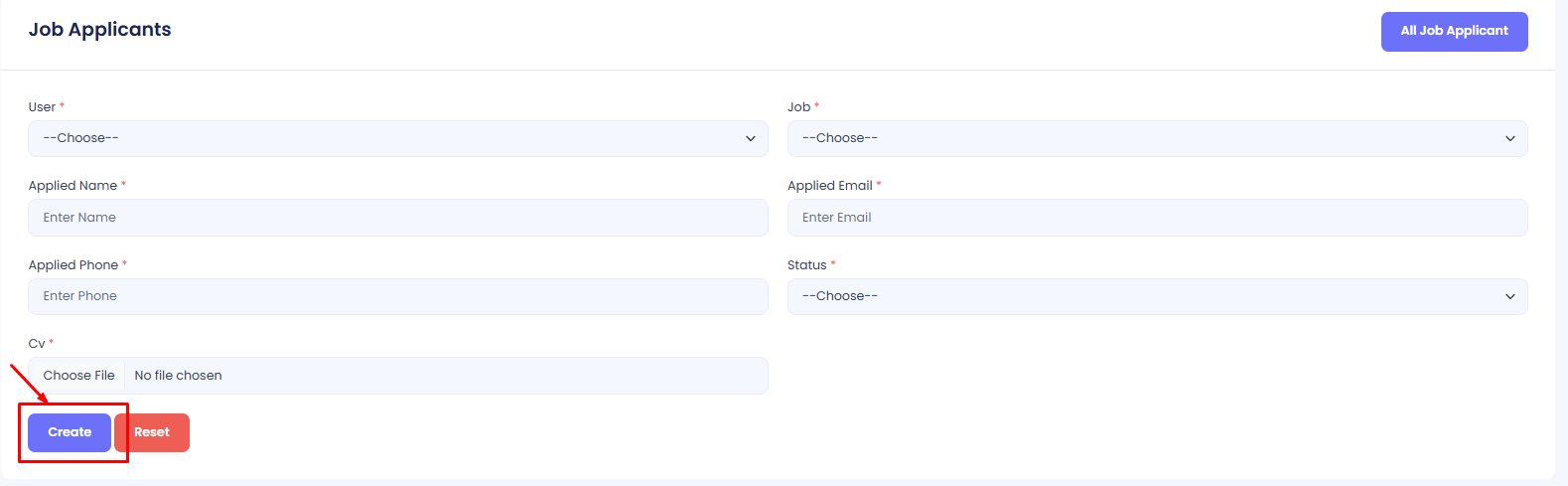Open the User --Choose-- dropdown
The image size is (1568, 486).
(397, 139)
